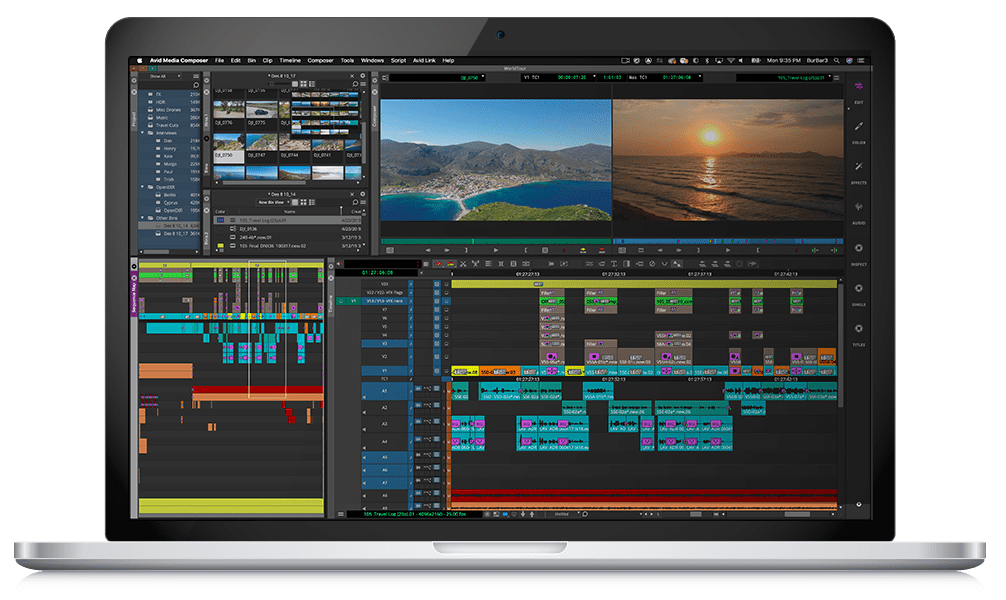The height and width of the screenshot is (600, 1006).
Task: Open search in the Des 8 10_14 bin
Action: click(x=354, y=202)
